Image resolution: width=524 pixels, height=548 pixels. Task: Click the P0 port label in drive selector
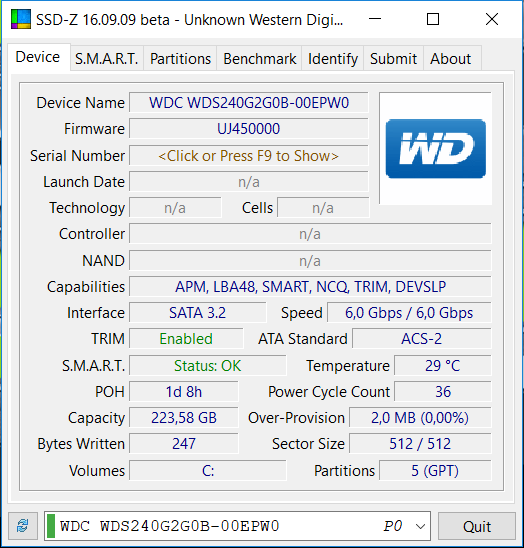[x=393, y=526]
